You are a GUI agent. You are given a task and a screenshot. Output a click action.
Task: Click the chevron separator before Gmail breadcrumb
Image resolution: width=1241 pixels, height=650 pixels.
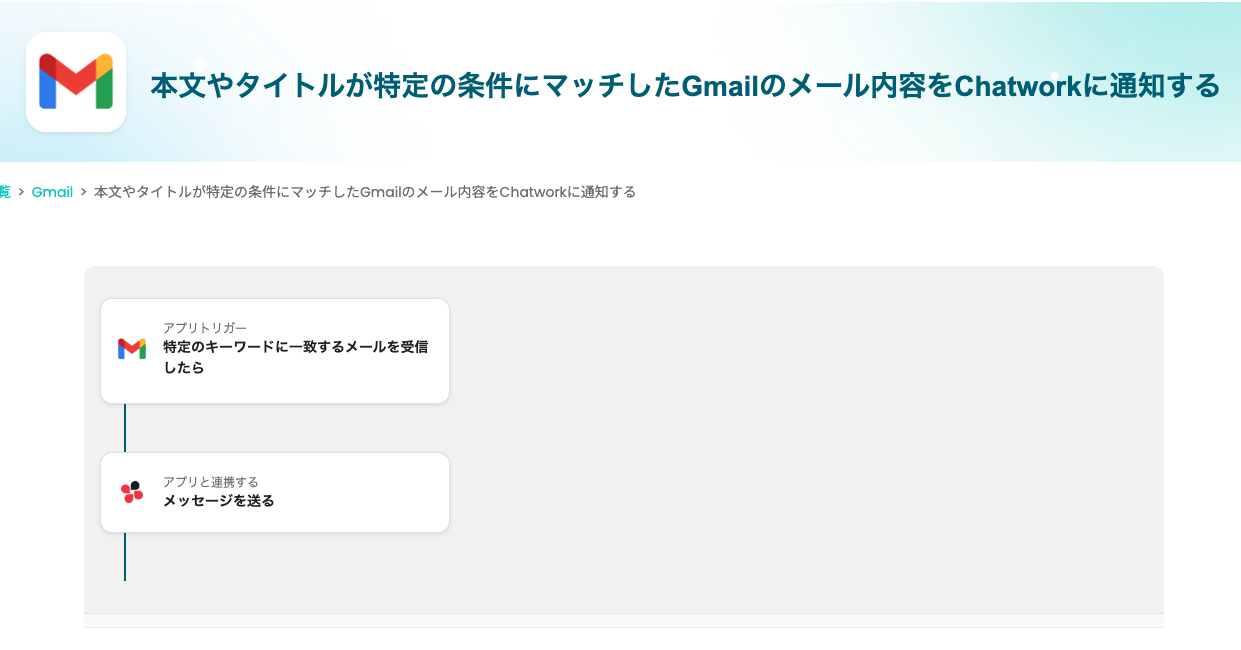[21, 192]
